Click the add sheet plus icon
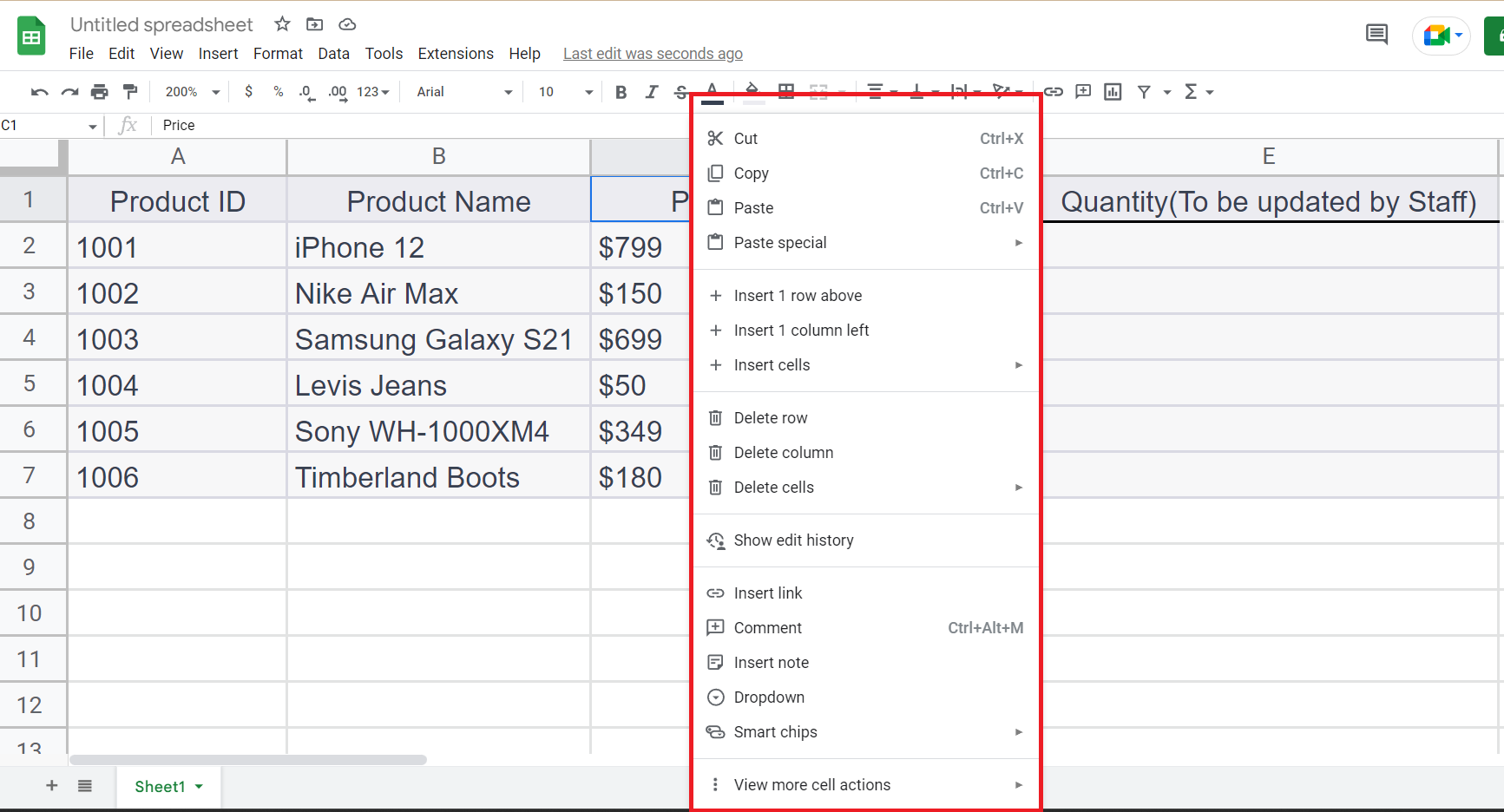The height and width of the screenshot is (812, 1504). [52, 786]
